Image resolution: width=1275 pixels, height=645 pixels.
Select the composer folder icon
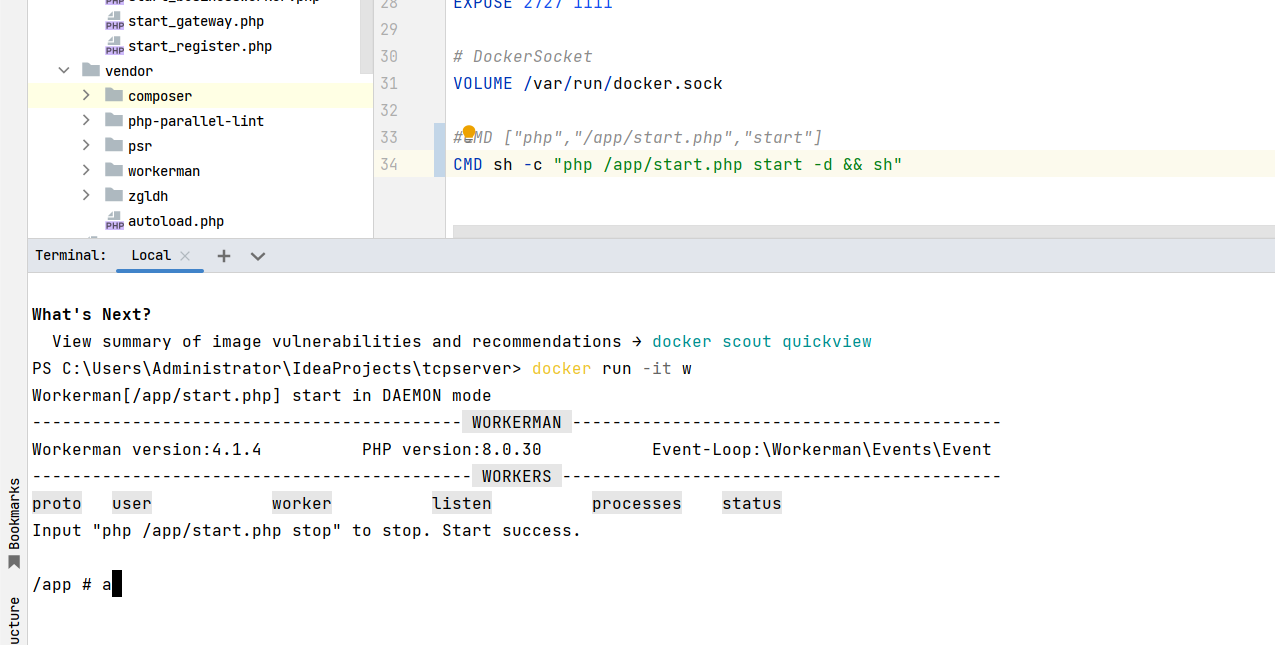click(x=114, y=96)
